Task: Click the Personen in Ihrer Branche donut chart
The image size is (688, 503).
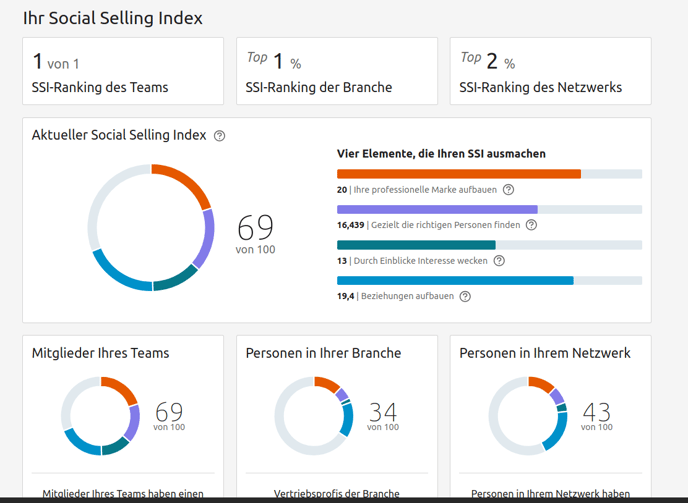Action: [314, 416]
